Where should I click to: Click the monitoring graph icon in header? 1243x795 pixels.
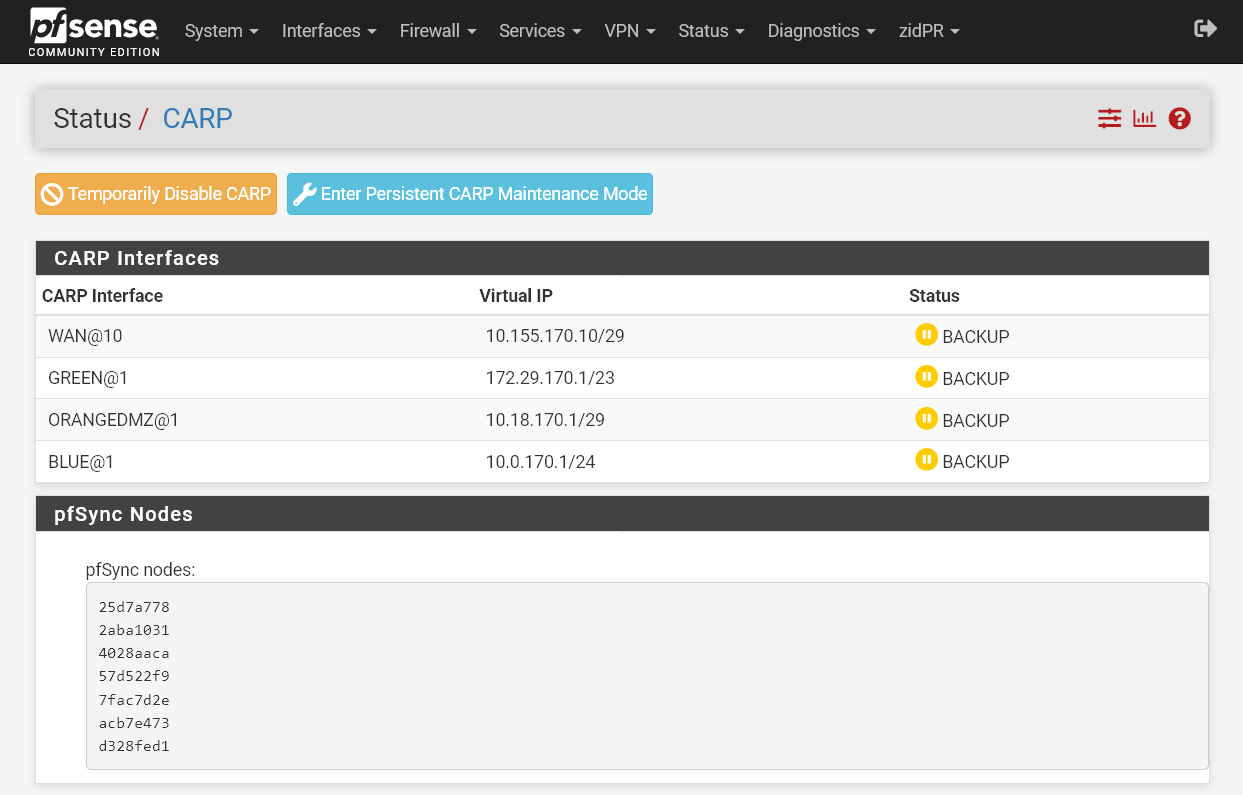point(1144,118)
